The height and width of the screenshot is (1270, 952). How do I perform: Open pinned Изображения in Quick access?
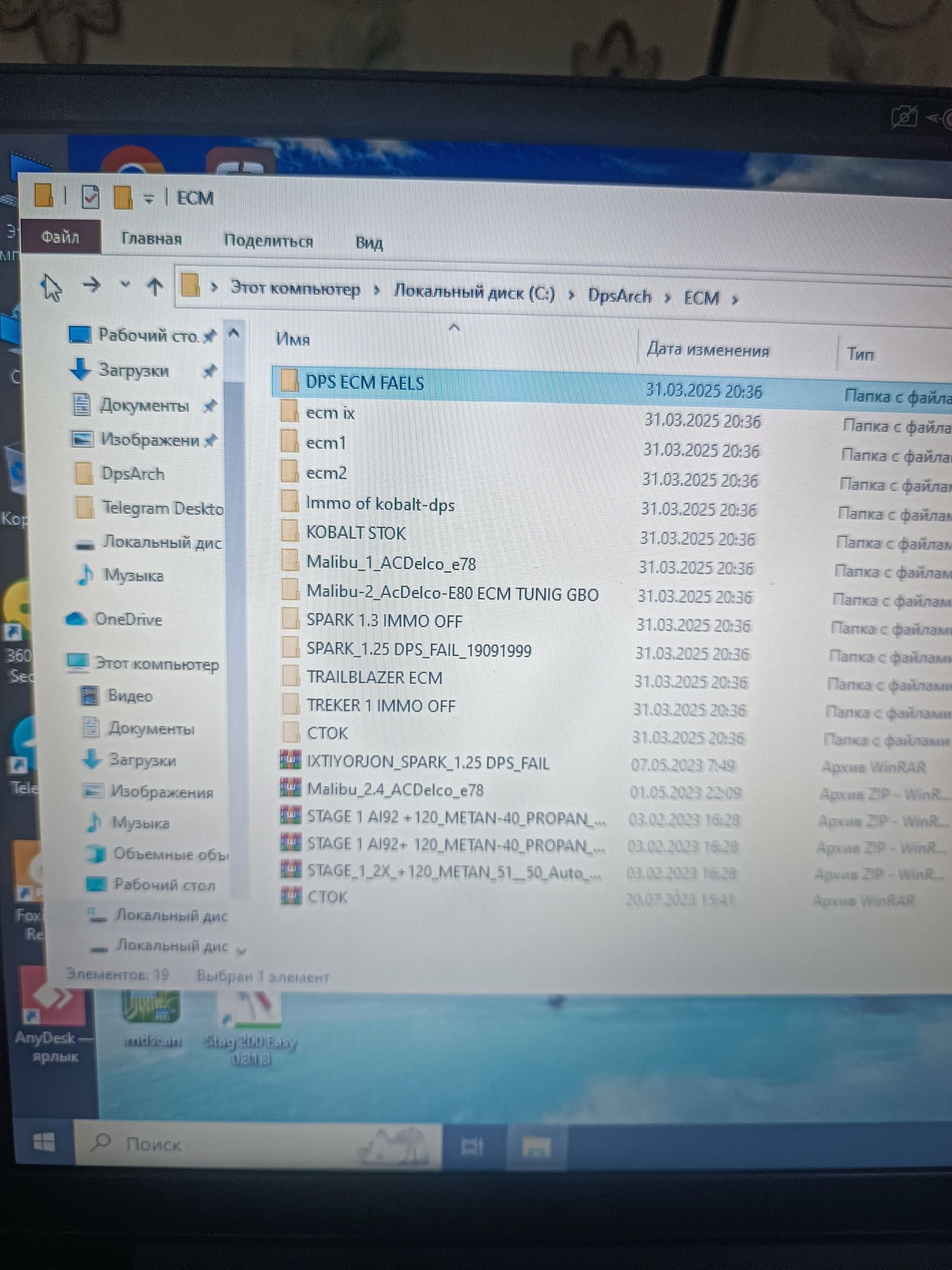(x=150, y=439)
